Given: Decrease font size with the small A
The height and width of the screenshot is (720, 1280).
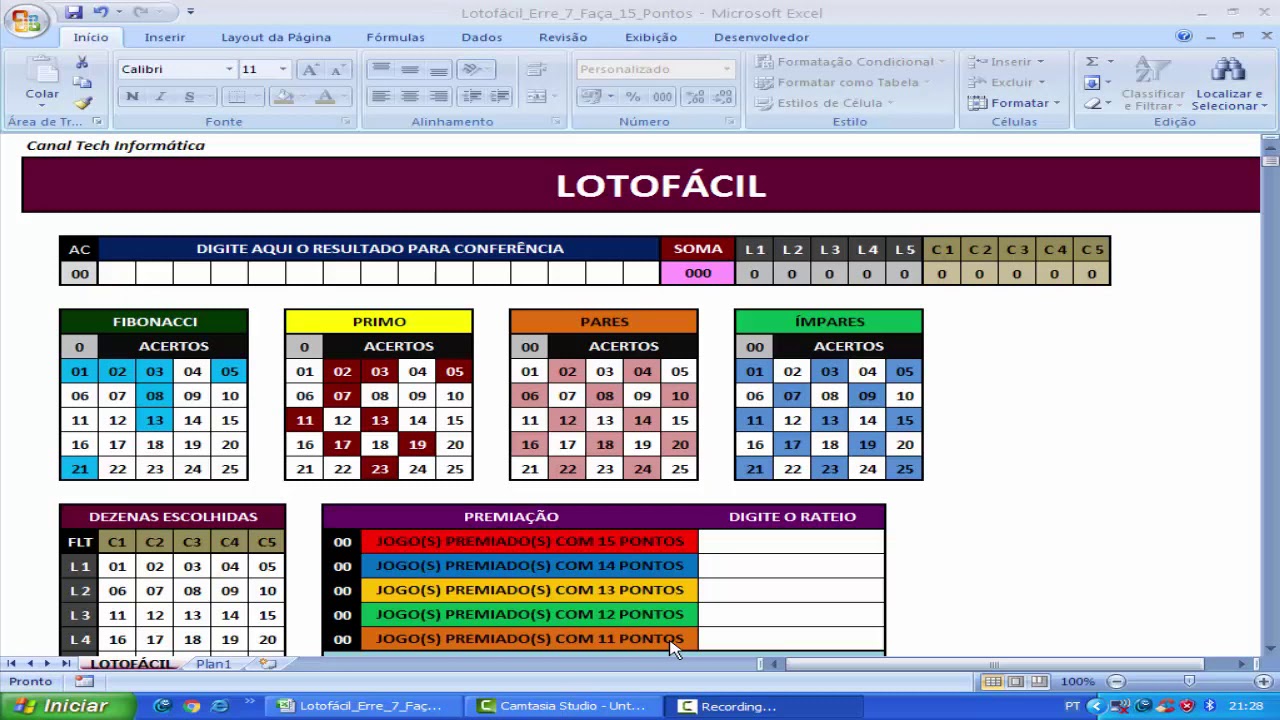Looking at the screenshot, I should click(336, 69).
